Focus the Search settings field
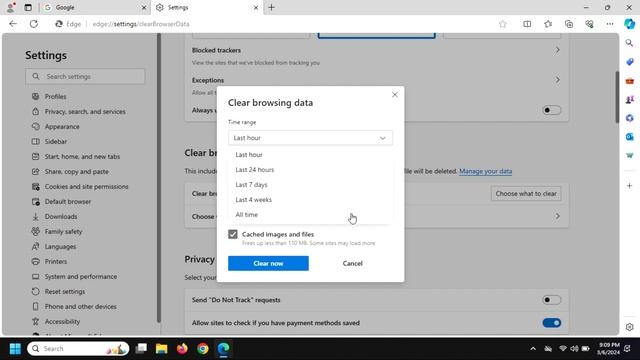 click(85, 76)
